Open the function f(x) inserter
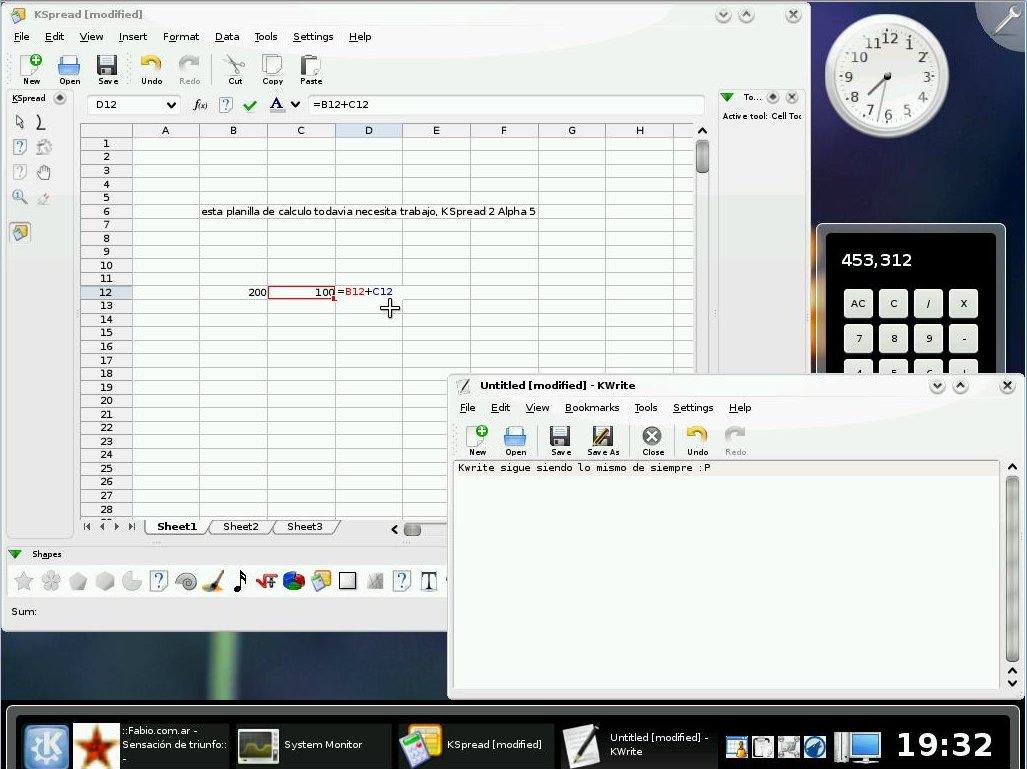This screenshot has width=1027, height=769. tap(200, 105)
